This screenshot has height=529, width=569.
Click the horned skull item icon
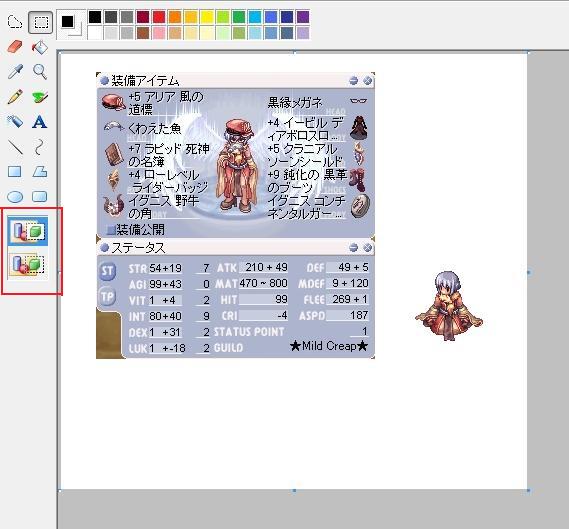coord(114,206)
